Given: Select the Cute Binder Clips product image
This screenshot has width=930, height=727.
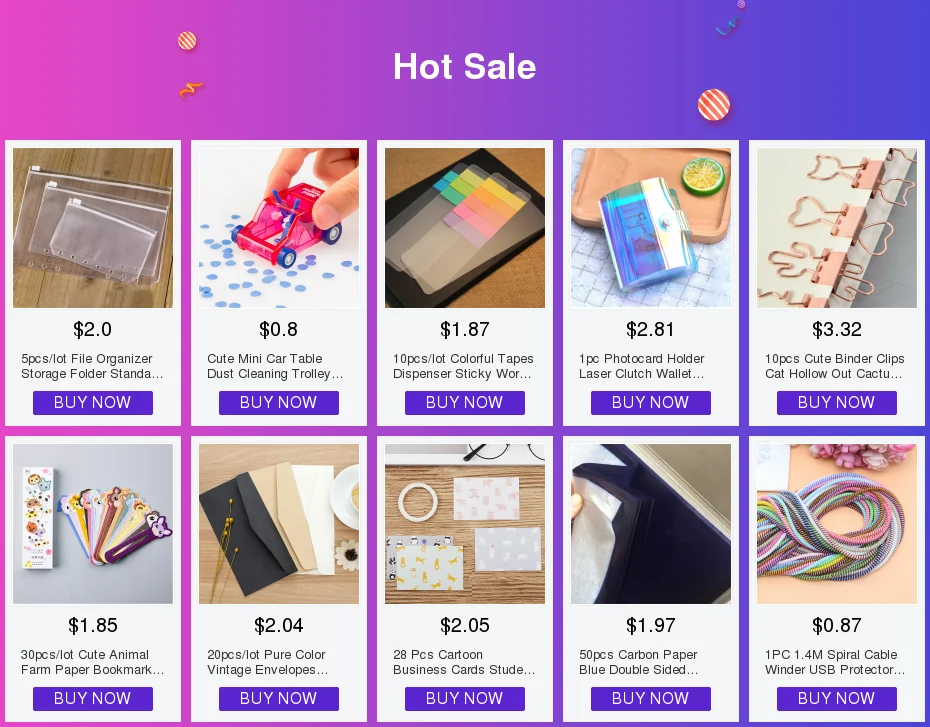Looking at the screenshot, I should tap(837, 228).
